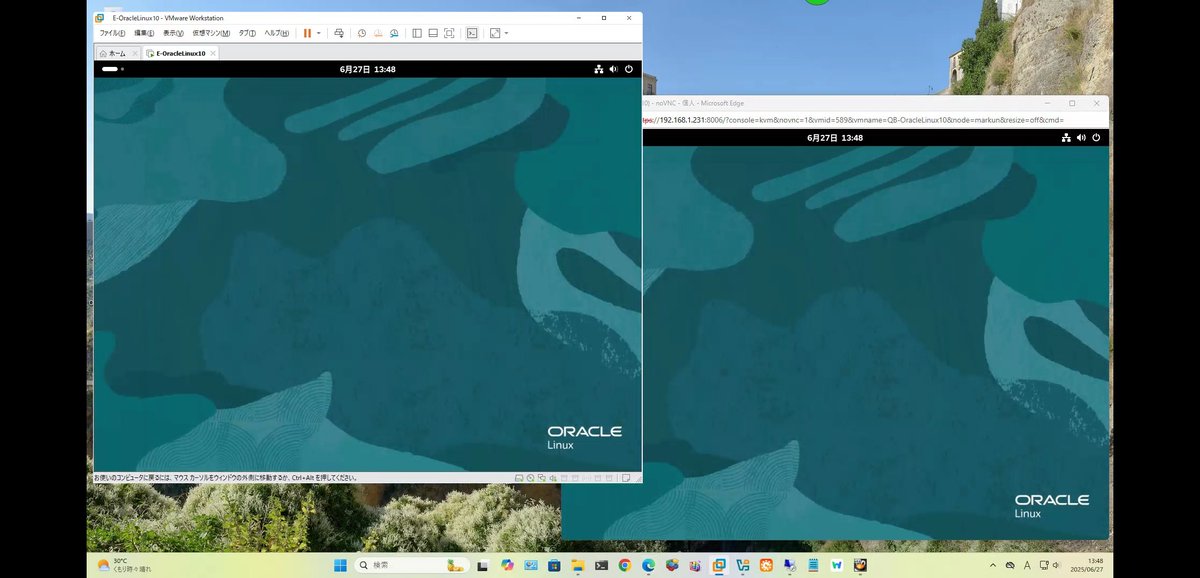The height and width of the screenshot is (578, 1200).
Task: Open the Windows Start menu
Action: tap(340, 565)
